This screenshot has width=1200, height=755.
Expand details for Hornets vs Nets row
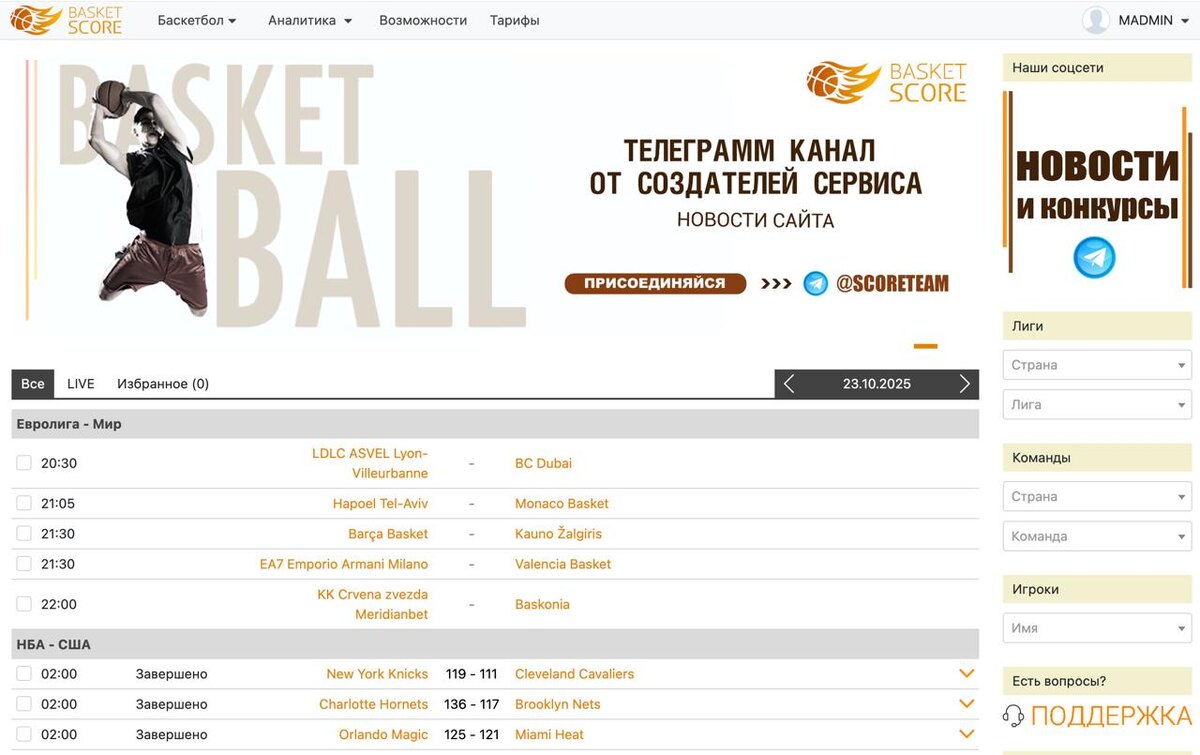point(966,704)
